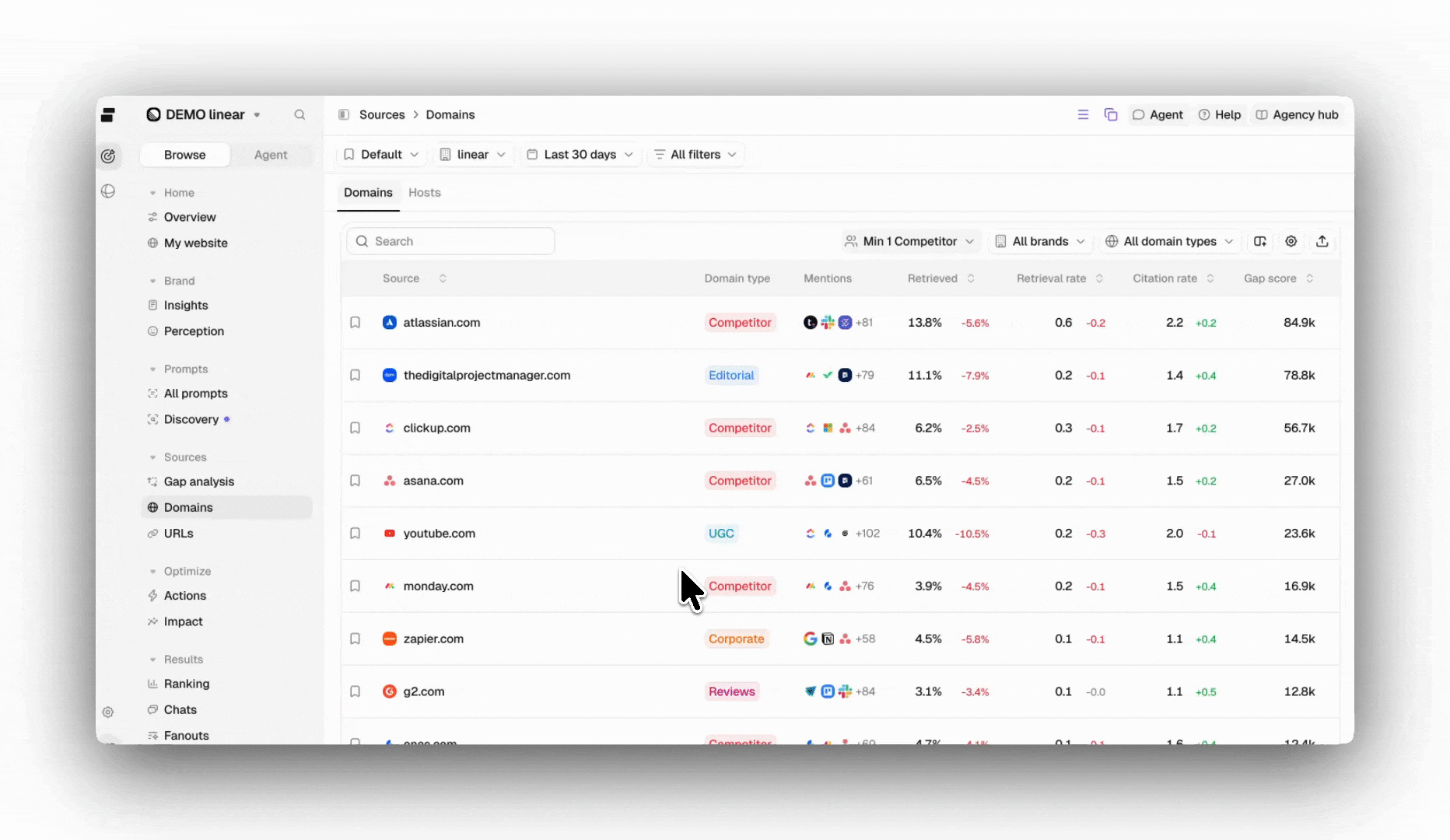Collapse the Sources sidebar section

click(153, 457)
